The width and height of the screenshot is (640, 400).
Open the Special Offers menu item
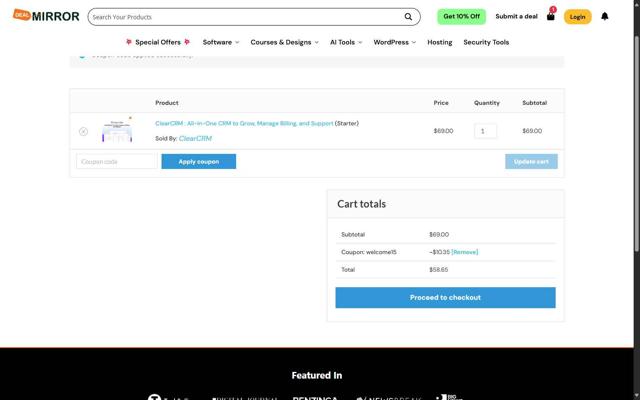coord(158,42)
